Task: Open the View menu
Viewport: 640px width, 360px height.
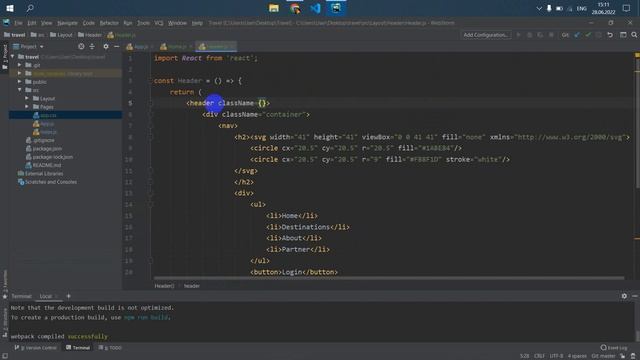Action: pos(47,23)
